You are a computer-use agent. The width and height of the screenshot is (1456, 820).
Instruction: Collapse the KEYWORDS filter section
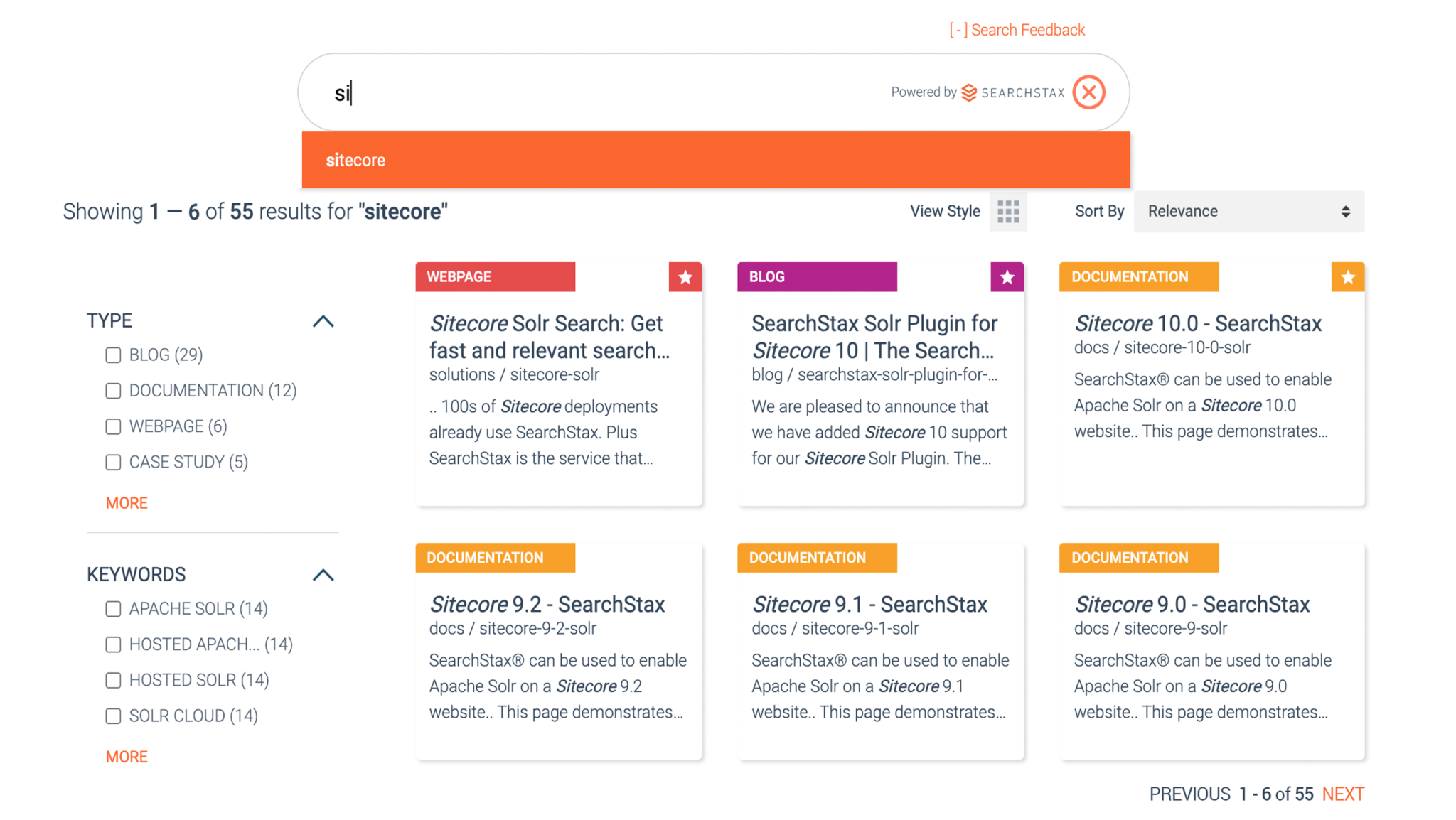click(x=323, y=575)
